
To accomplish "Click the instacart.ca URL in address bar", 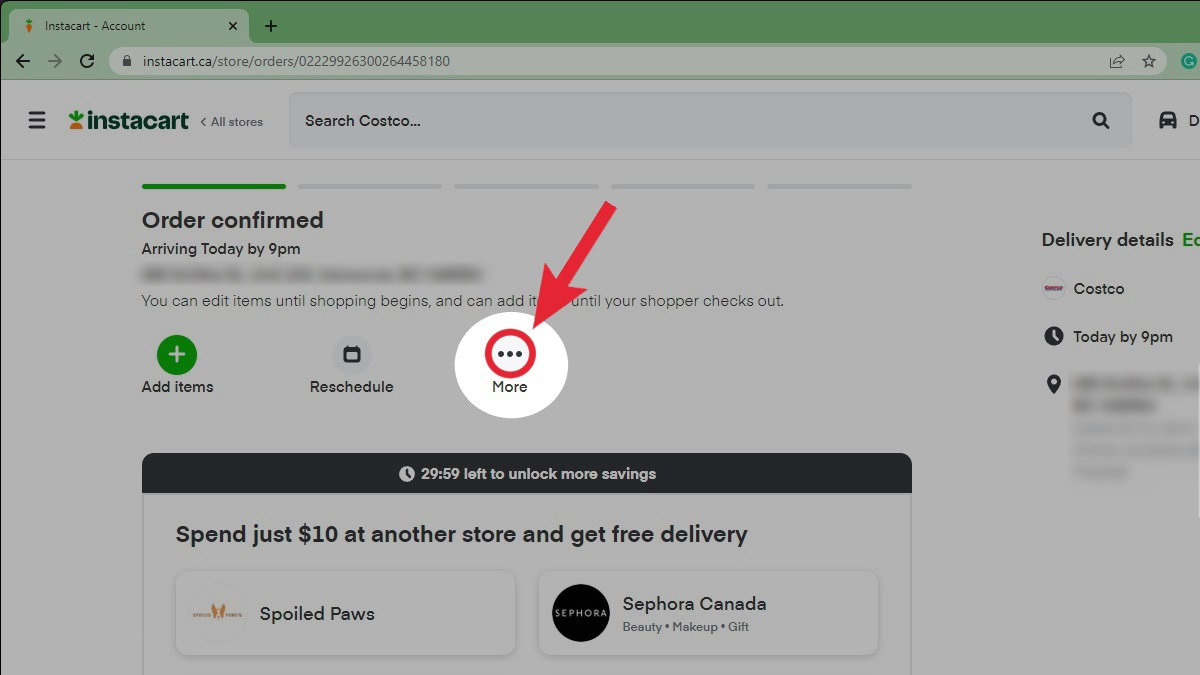I will (x=296, y=61).
